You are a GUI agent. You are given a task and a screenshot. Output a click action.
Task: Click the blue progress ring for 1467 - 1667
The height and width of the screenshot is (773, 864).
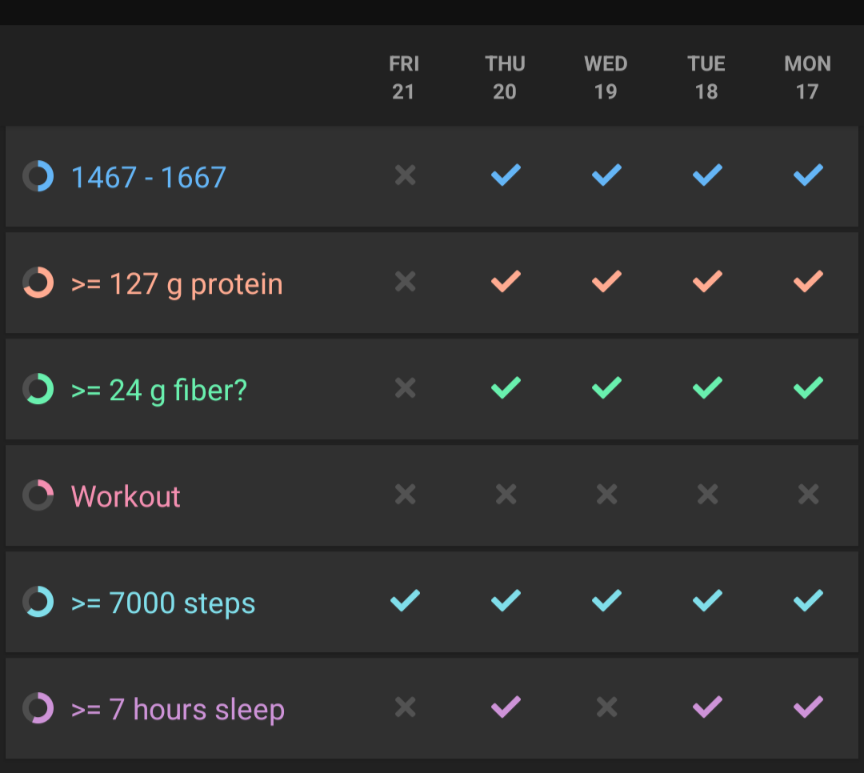[x=38, y=177]
